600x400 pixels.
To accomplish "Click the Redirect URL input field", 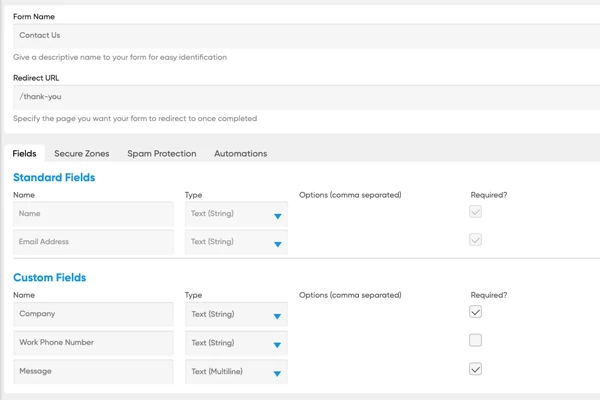I will pos(300,97).
